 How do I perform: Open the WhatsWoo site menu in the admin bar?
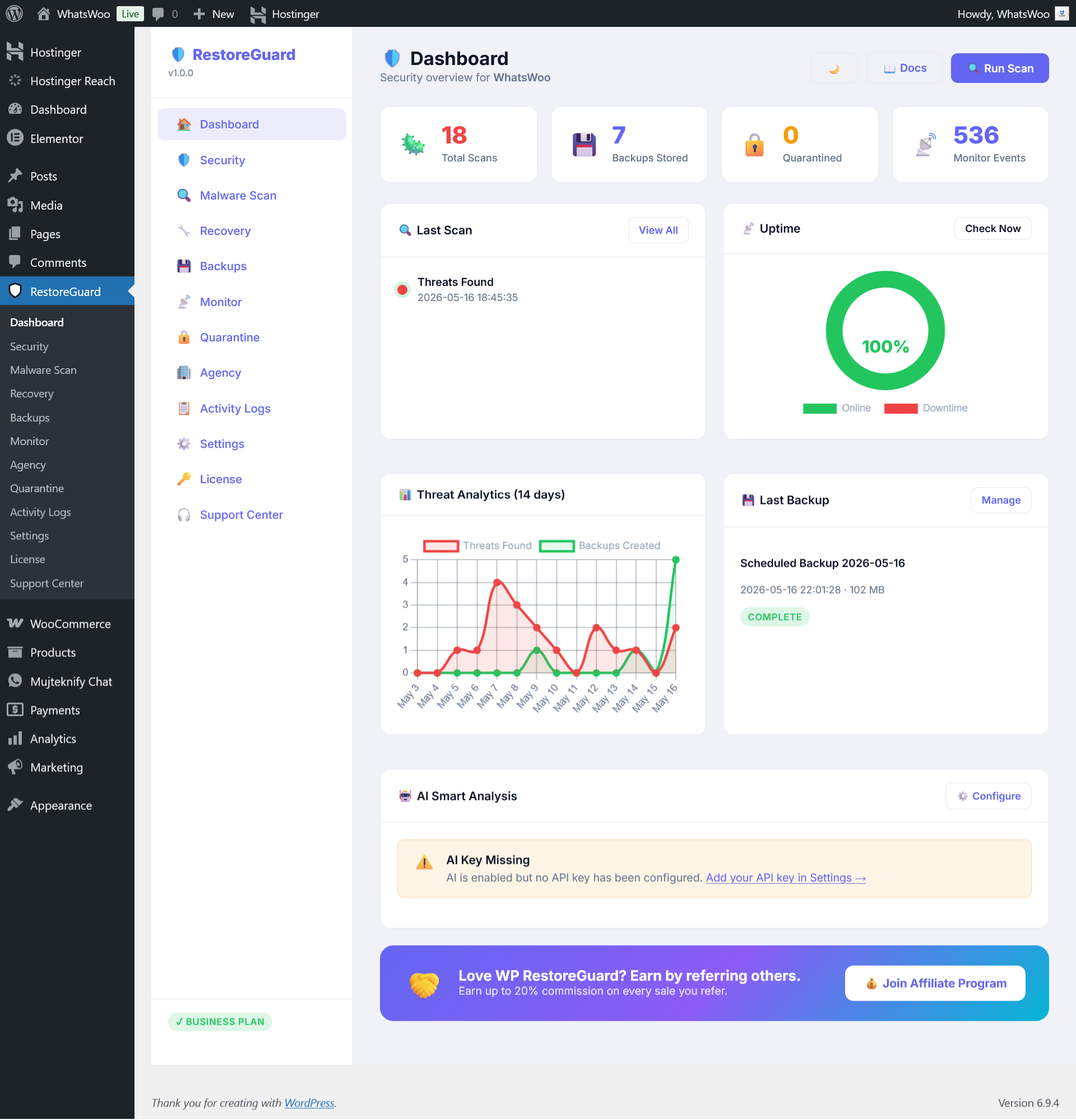pyautogui.click(x=74, y=13)
